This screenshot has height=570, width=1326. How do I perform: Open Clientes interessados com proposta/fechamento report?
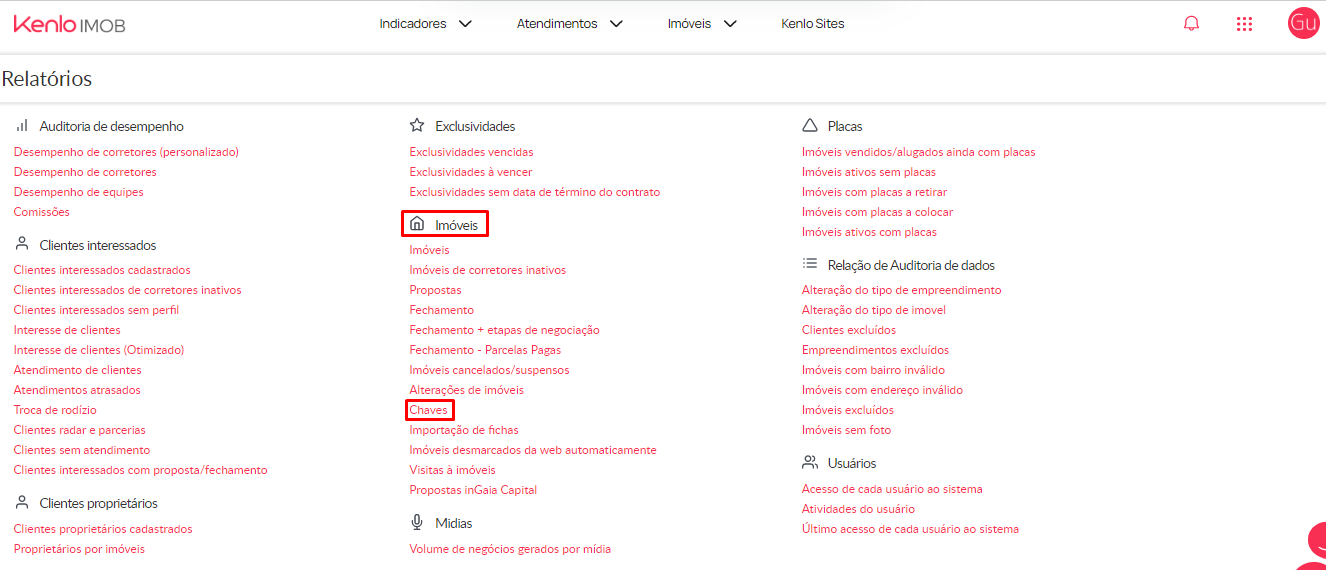(x=141, y=470)
